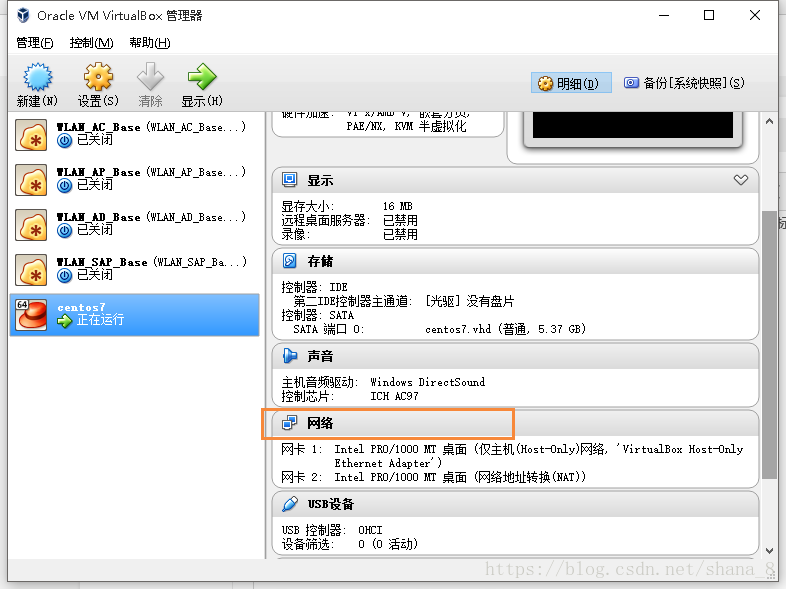Click power-off status icon of WLAN_AP_Base
The width and height of the screenshot is (786, 589).
click(x=64, y=186)
